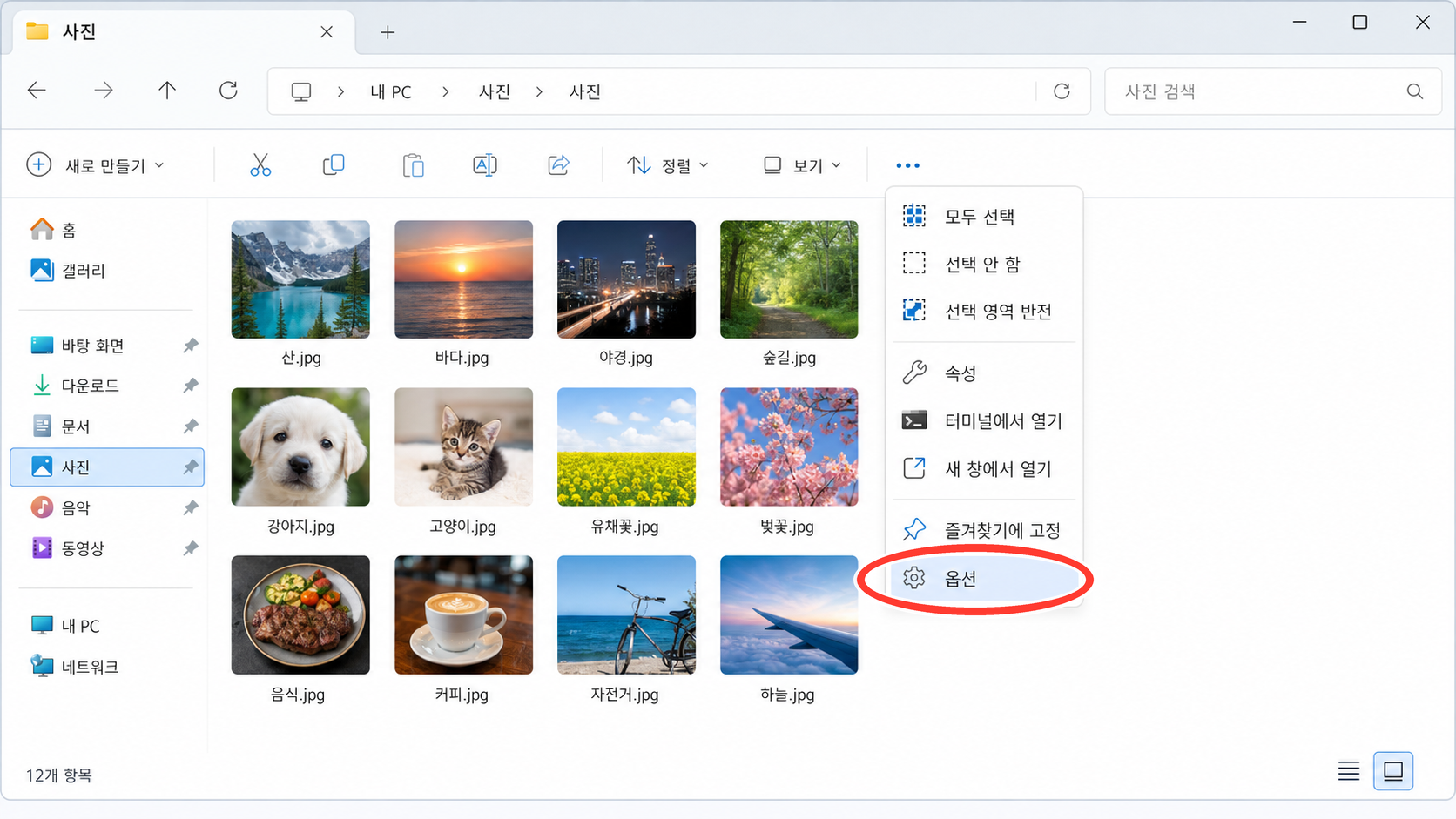Select the 숲길.jpg forest path thumbnail
1456x819 pixels.
tap(789, 279)
